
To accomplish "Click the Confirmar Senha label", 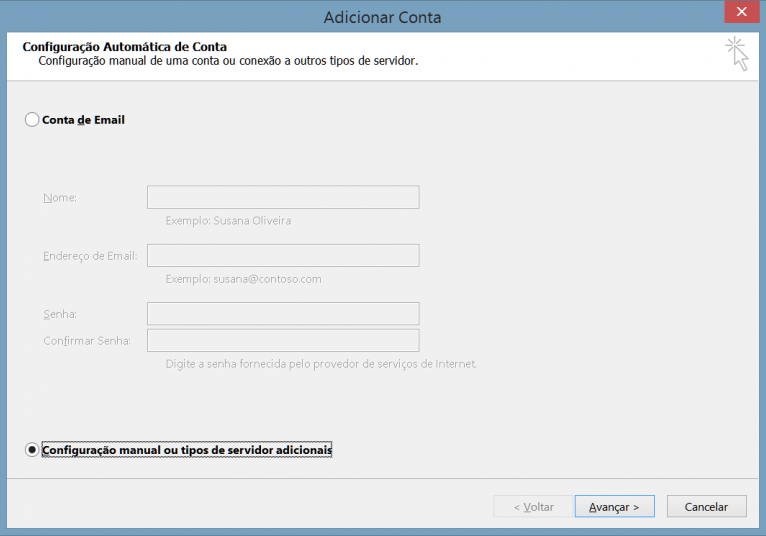I will coord(87,341).
